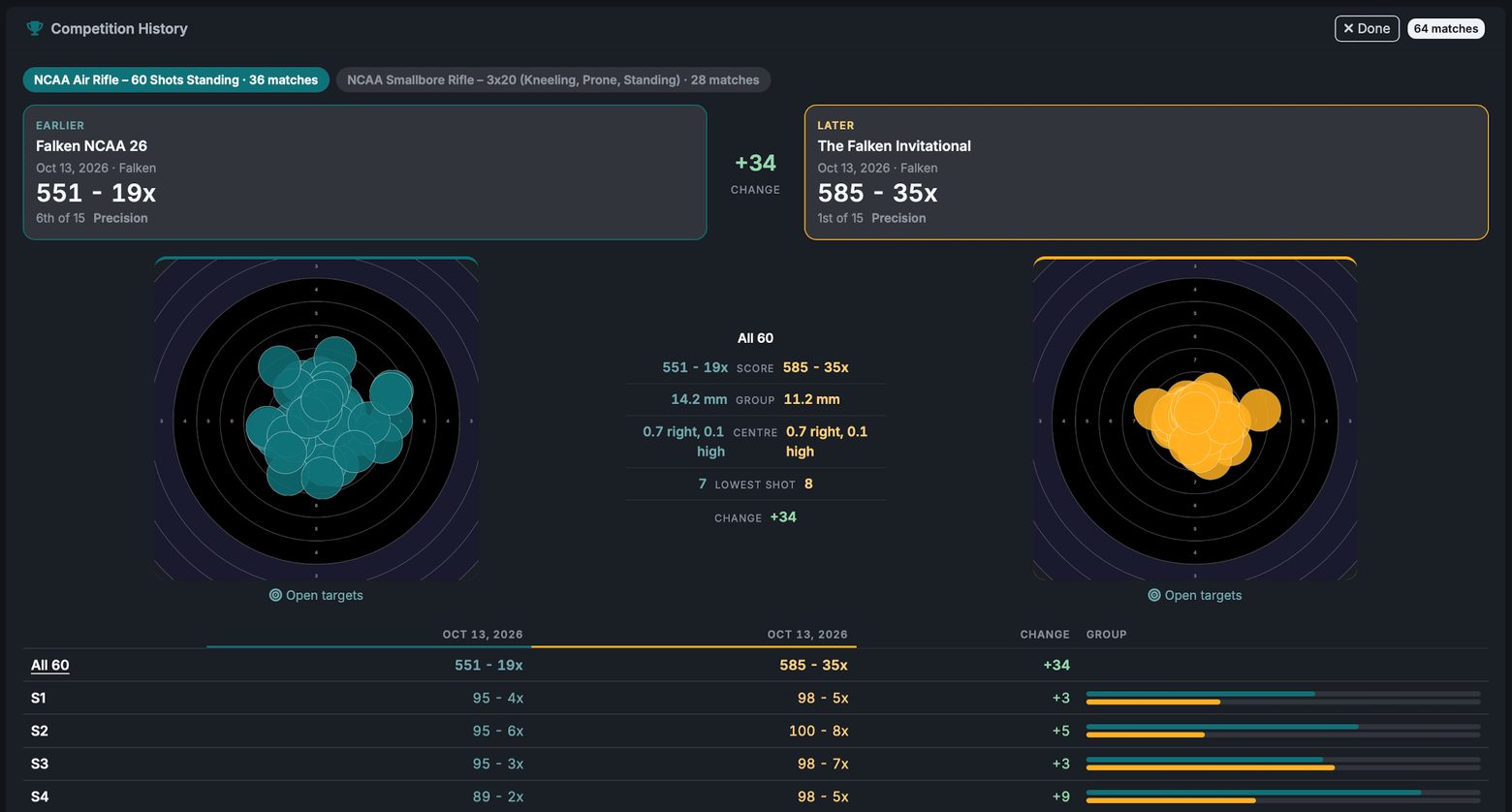This screenshot has width=1512, height=812.
Task: Click the 64 matches badge
Action: pos(1446,28)
